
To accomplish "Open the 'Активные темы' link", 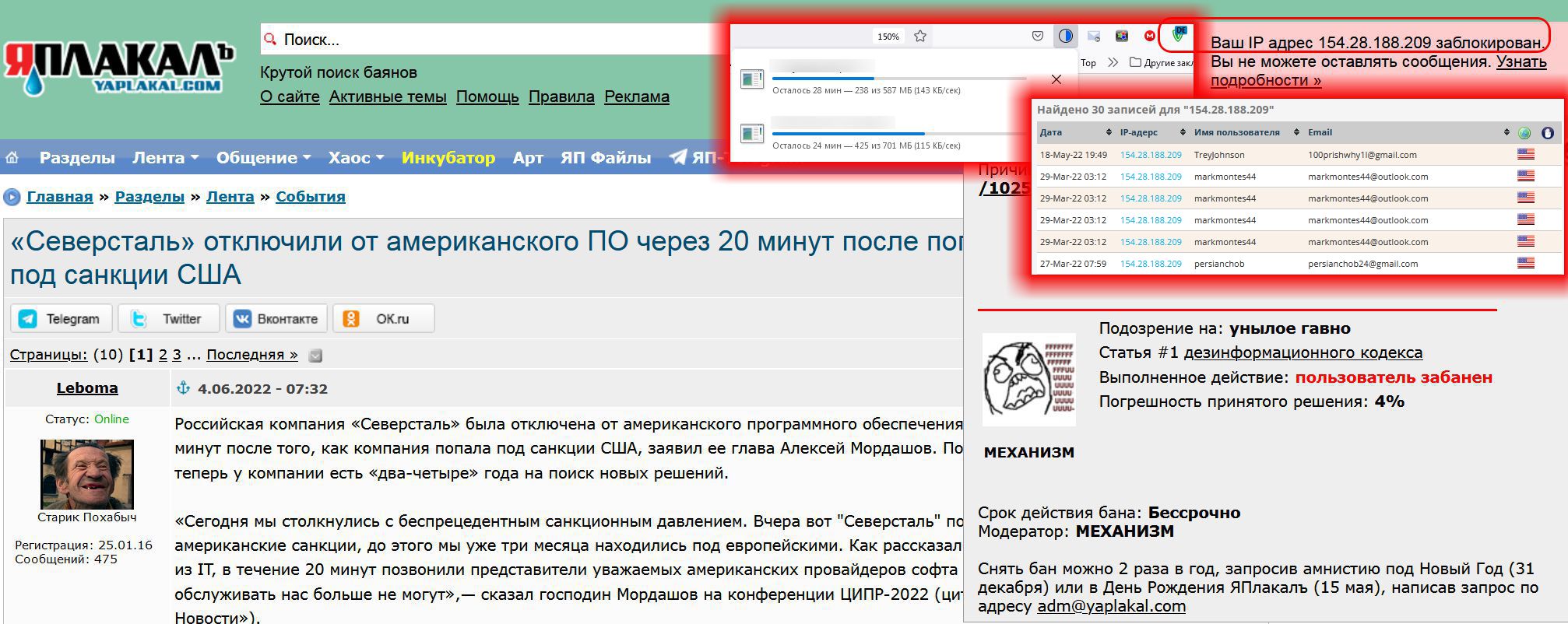I will point(388,97).
